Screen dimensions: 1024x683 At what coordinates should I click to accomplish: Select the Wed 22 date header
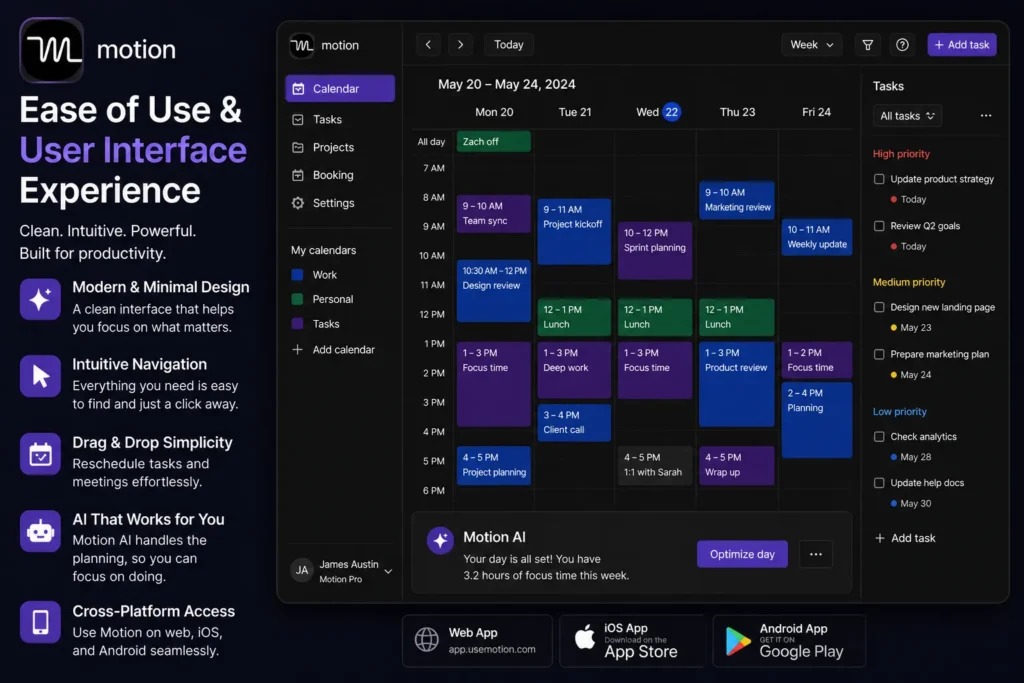658,112
